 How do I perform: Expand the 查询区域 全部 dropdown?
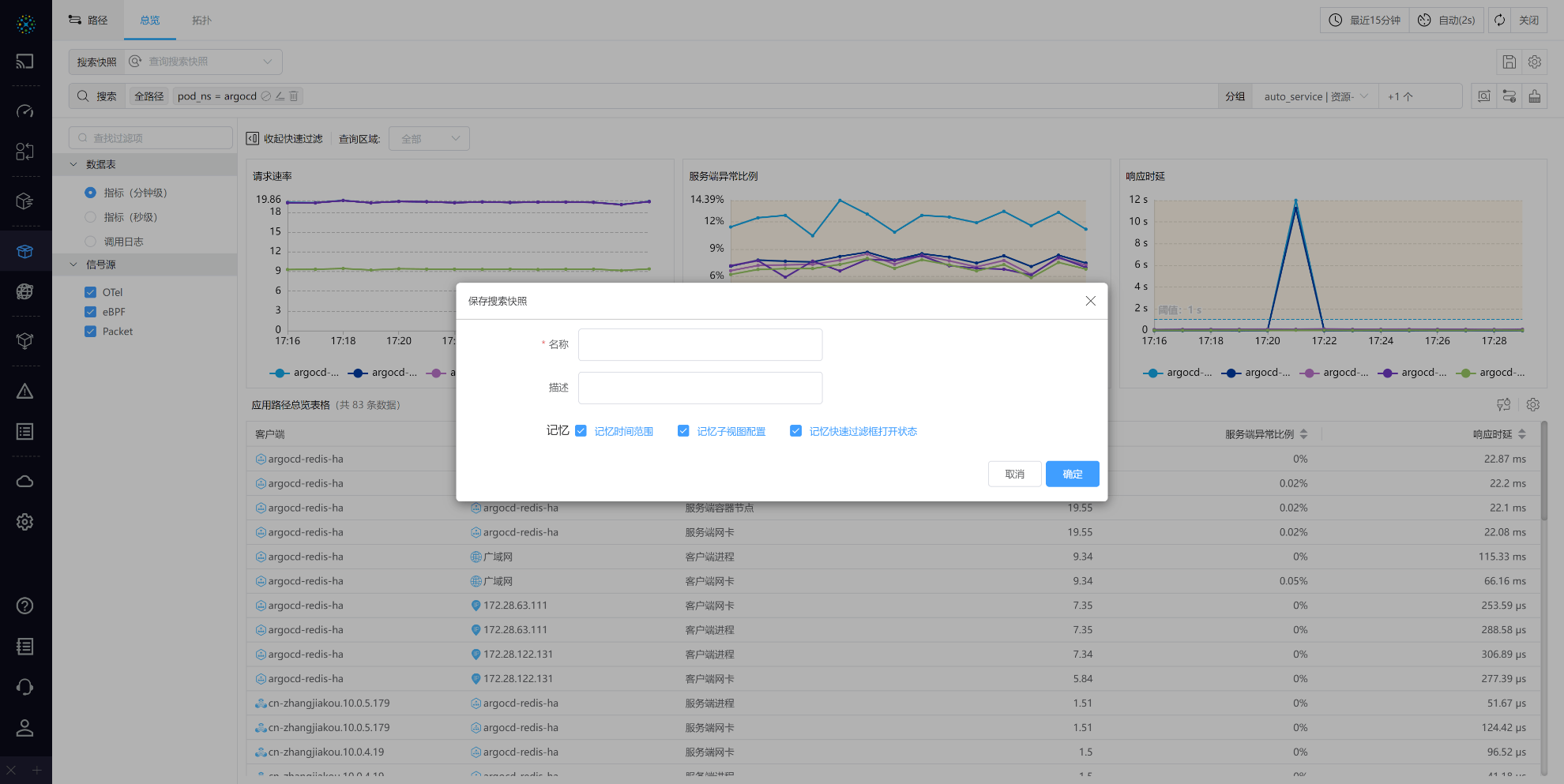pos(430,139)
